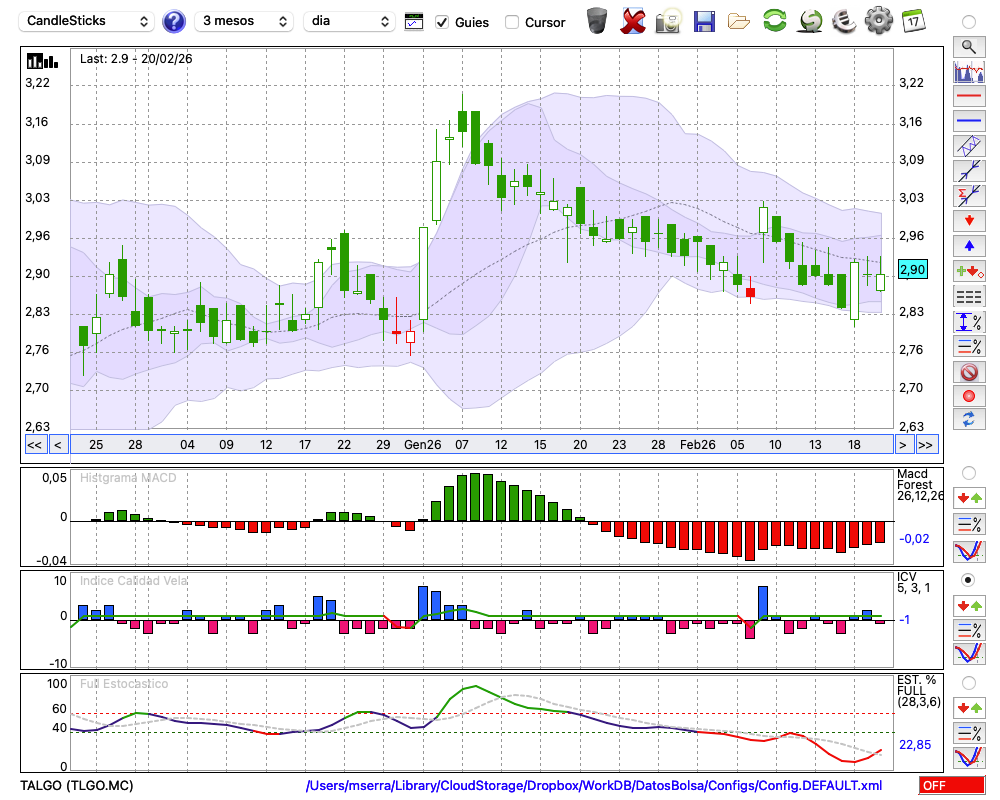Click the Config.DEFAULT.xml file path link

594,786
